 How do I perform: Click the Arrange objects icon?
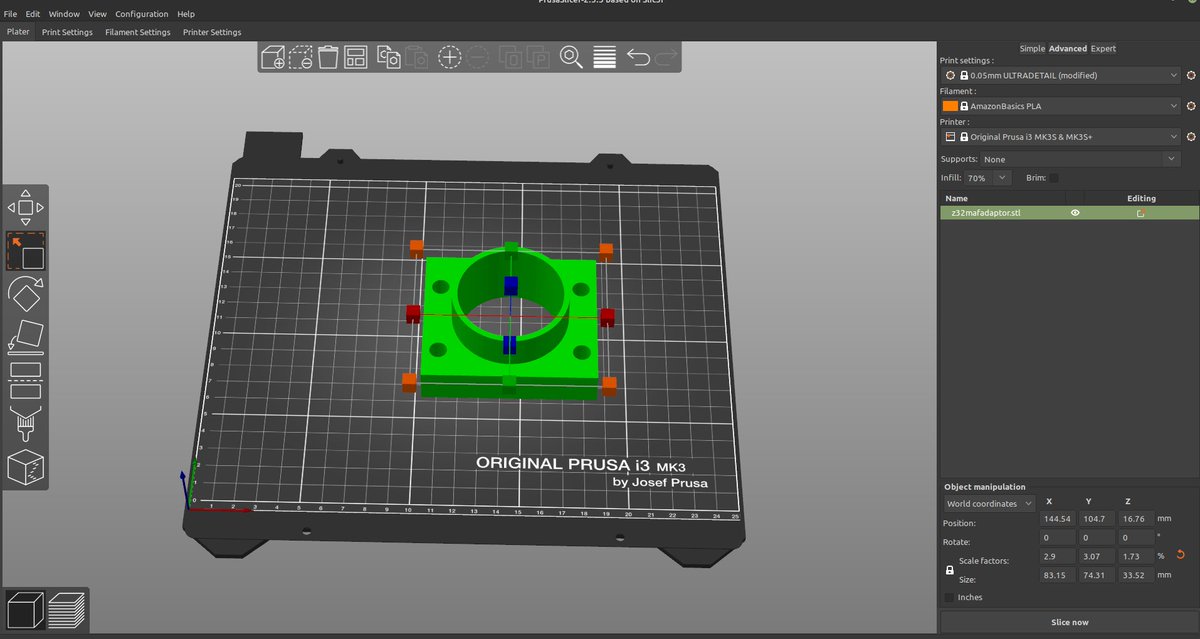coord(356,57)
